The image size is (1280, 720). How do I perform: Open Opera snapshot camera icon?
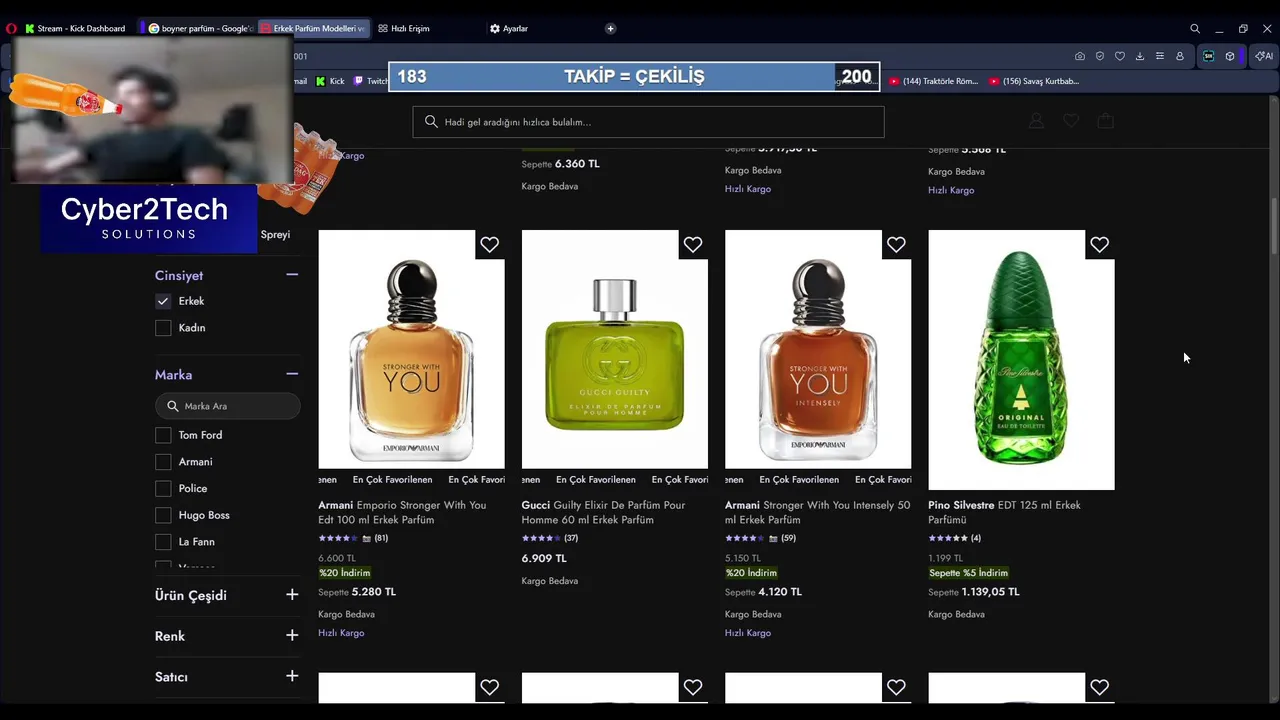click(x=1079, y=56)
